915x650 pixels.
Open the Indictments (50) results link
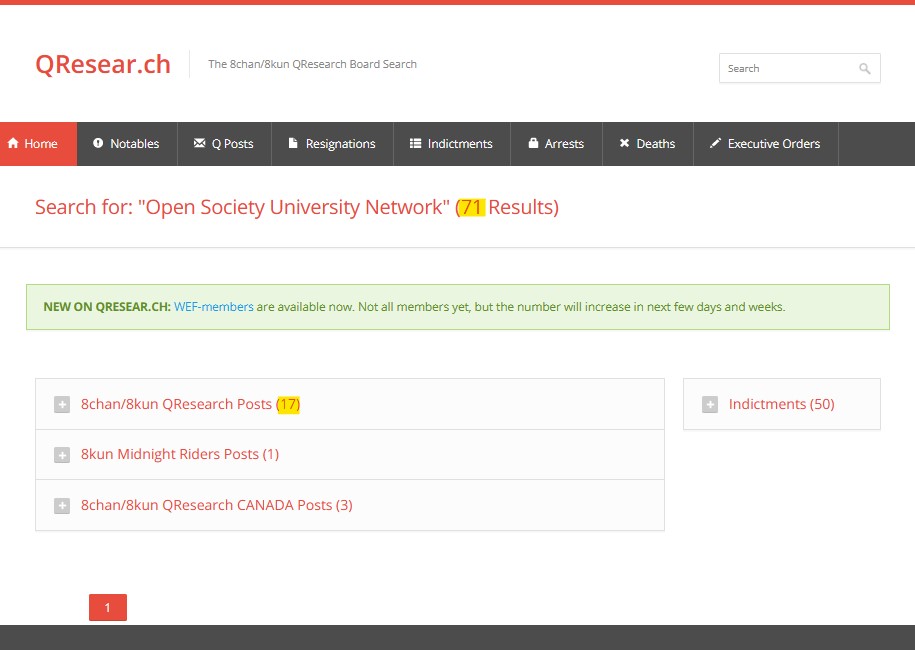tap(781, 404)
